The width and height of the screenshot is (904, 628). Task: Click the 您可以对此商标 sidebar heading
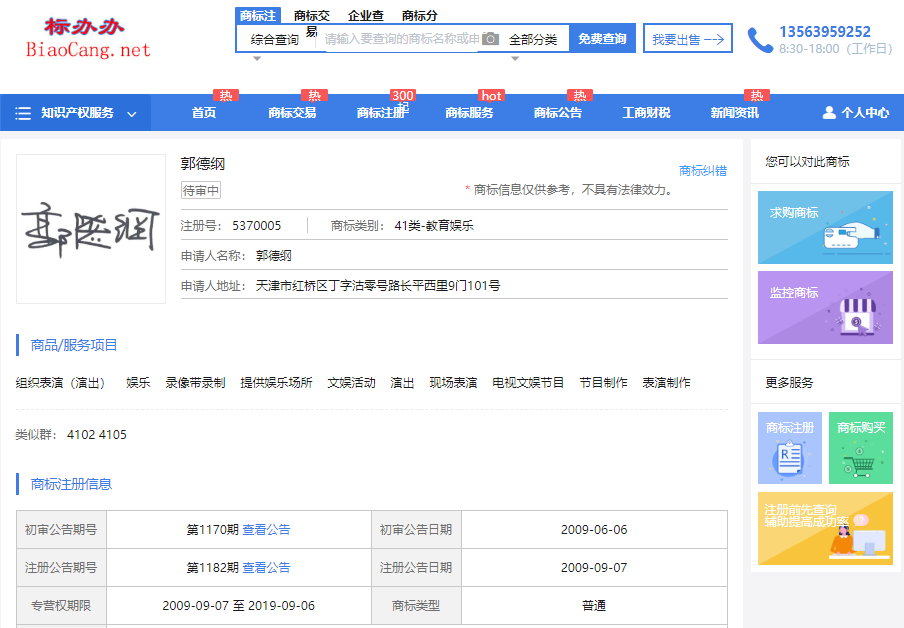(x=807, y=161)
